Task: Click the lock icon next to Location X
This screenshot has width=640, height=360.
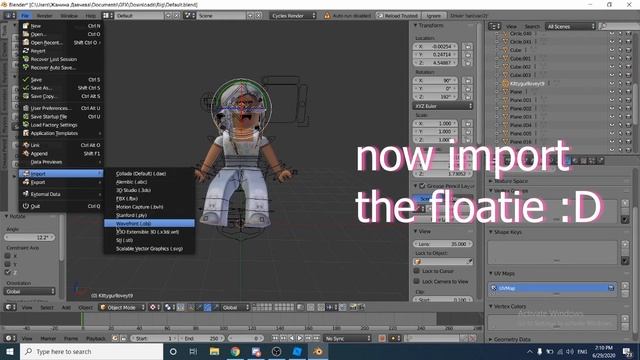Action: coord(467,47)
